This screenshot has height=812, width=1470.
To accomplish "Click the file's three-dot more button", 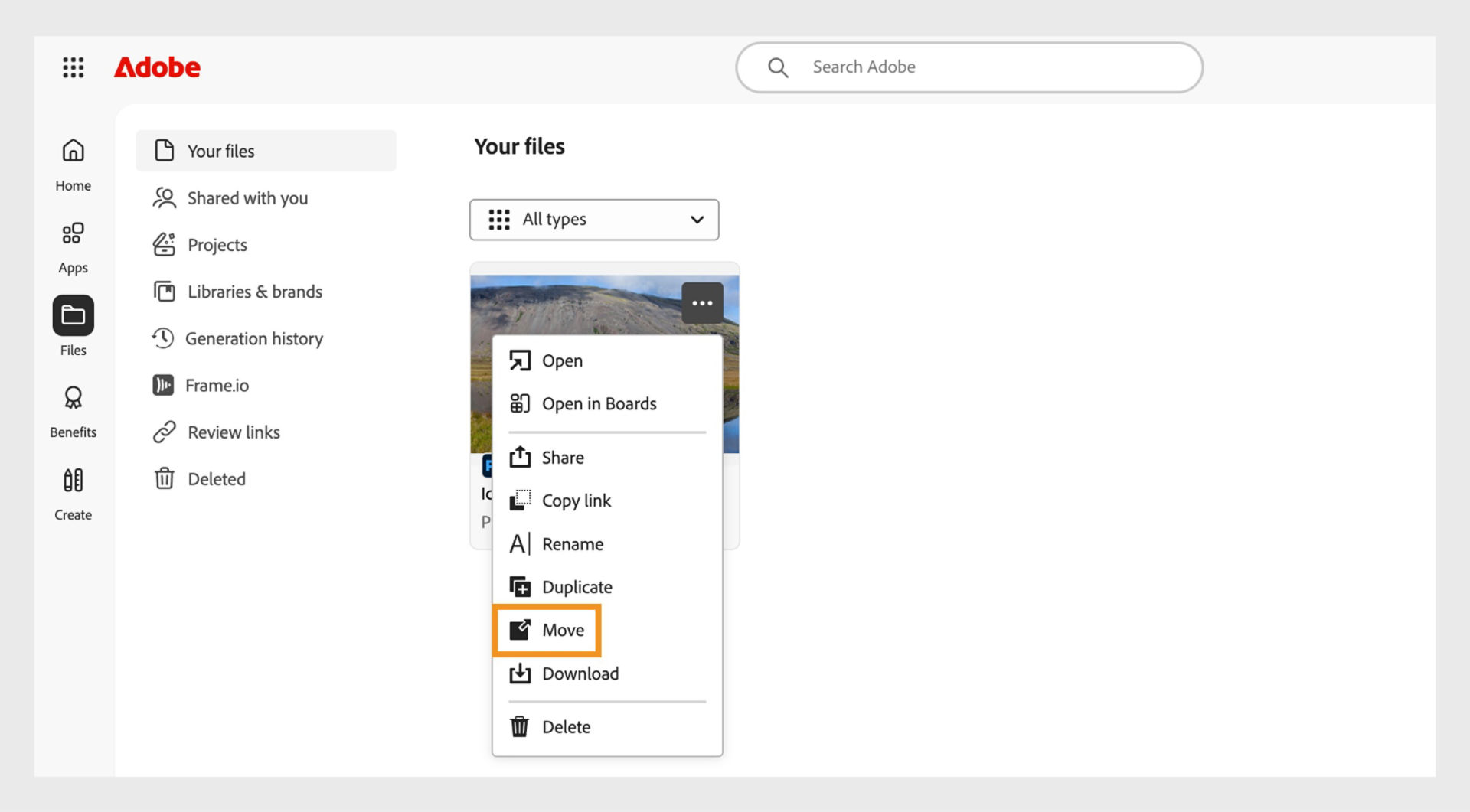I will coord(702,303).
